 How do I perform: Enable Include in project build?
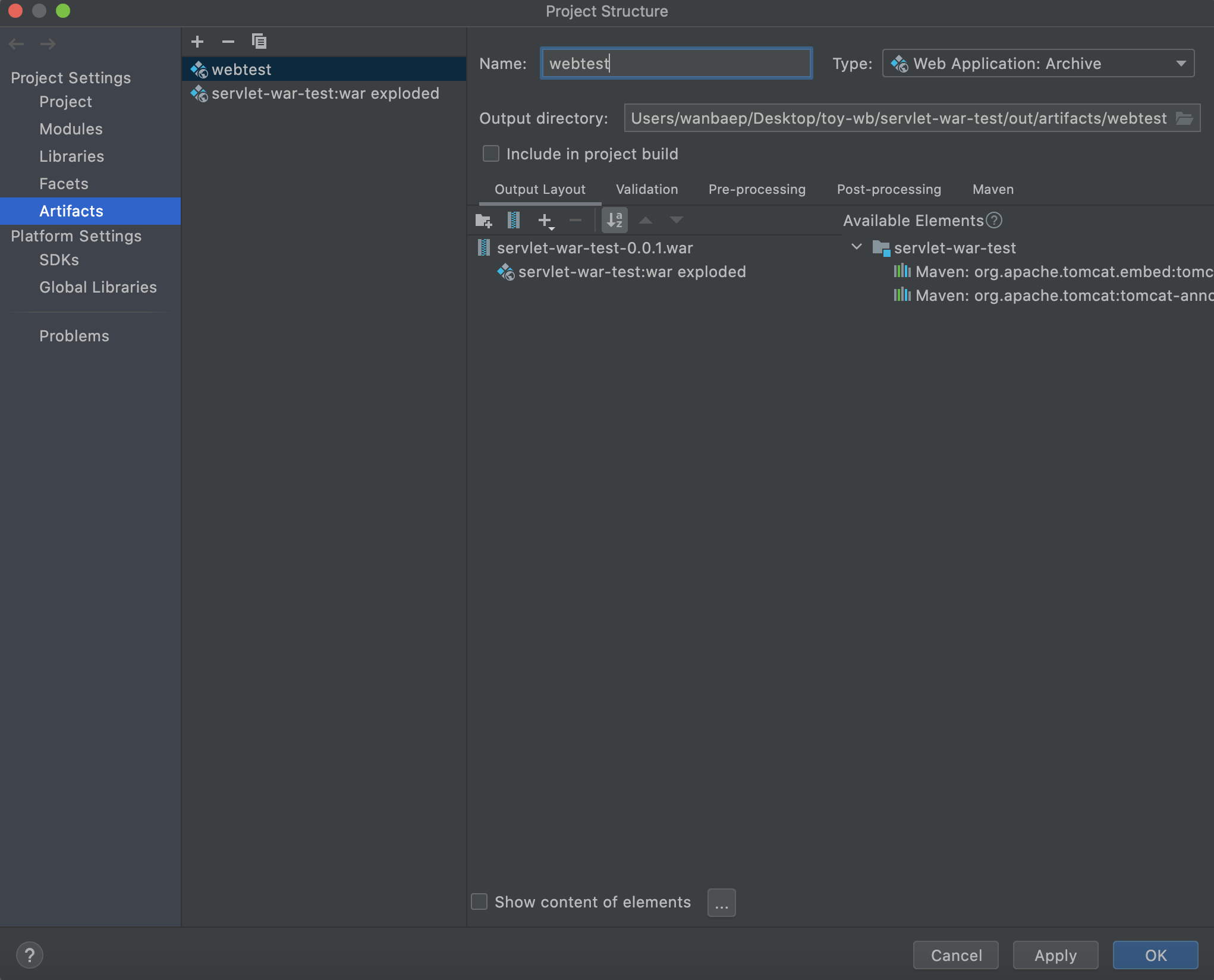pyautogui.click(x=491, y=154)
